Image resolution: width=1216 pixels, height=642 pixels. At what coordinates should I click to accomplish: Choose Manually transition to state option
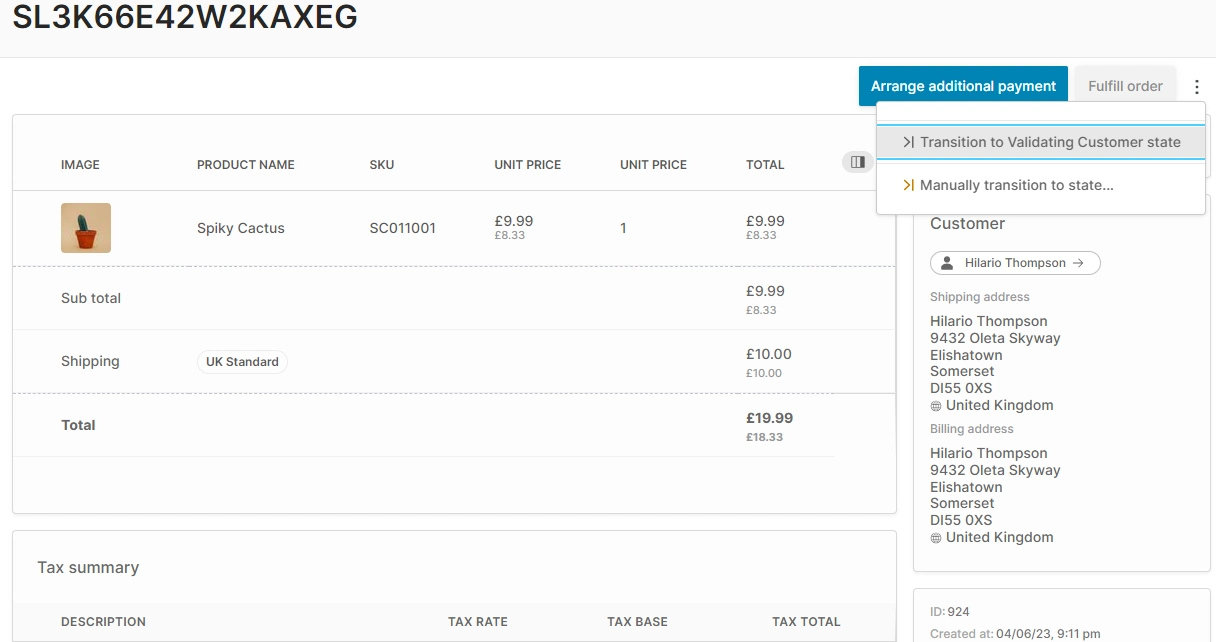[1015, 185]
